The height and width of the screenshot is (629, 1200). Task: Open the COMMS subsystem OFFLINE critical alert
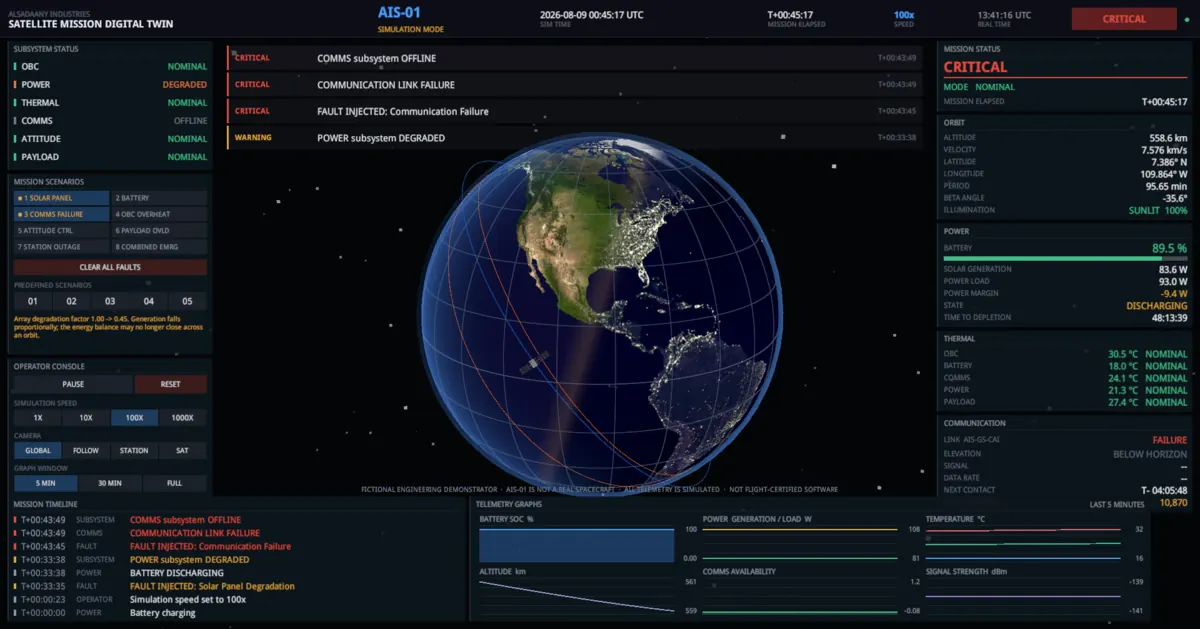(575, 58)
